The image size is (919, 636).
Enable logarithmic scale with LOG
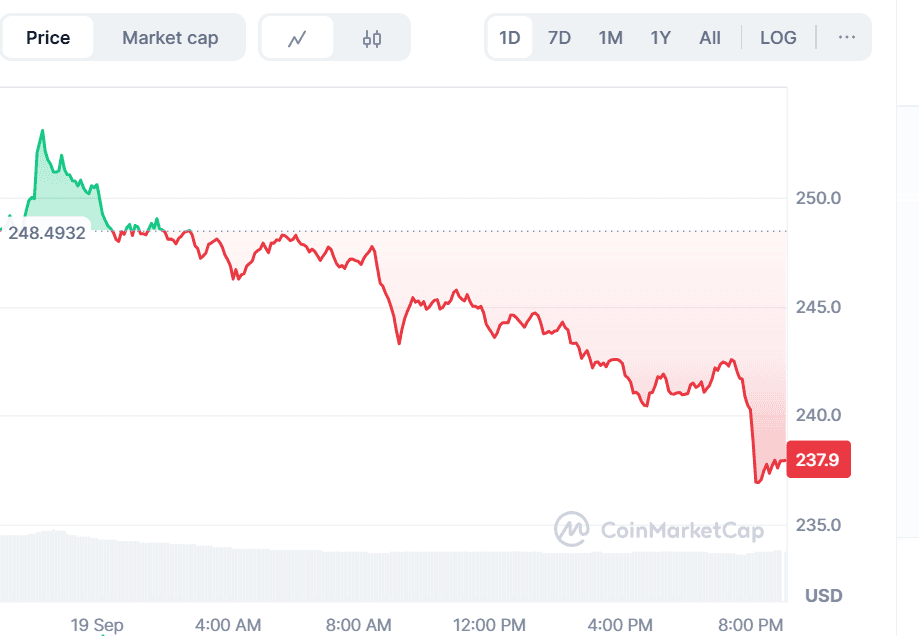click(777, 37)
